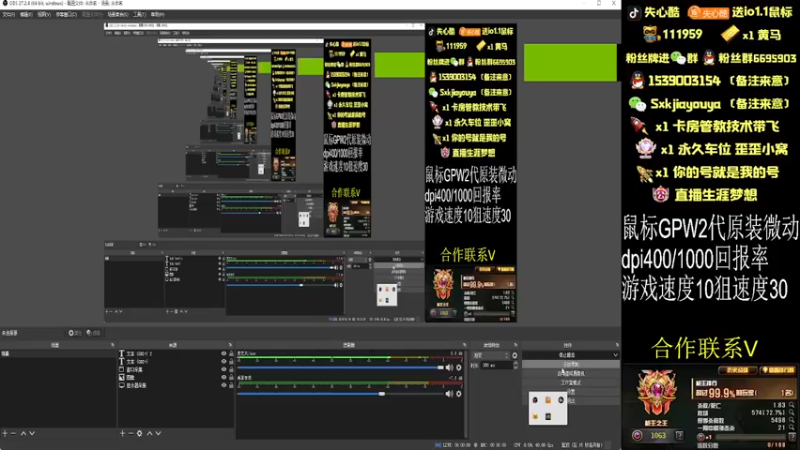The image size is (800, 450).
Task: Click the 停止推流 button
Action: [x=566, y=355]
